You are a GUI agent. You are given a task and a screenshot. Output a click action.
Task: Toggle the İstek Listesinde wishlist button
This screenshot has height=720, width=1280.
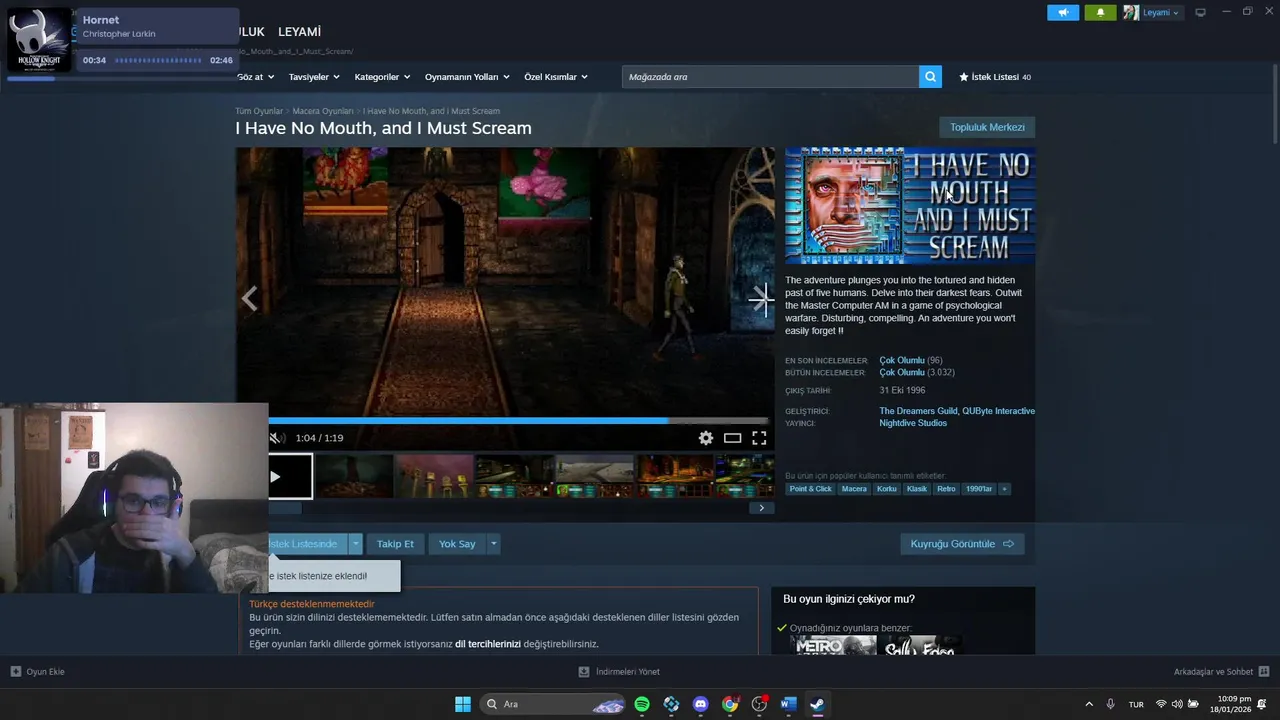tap(308, 544)
